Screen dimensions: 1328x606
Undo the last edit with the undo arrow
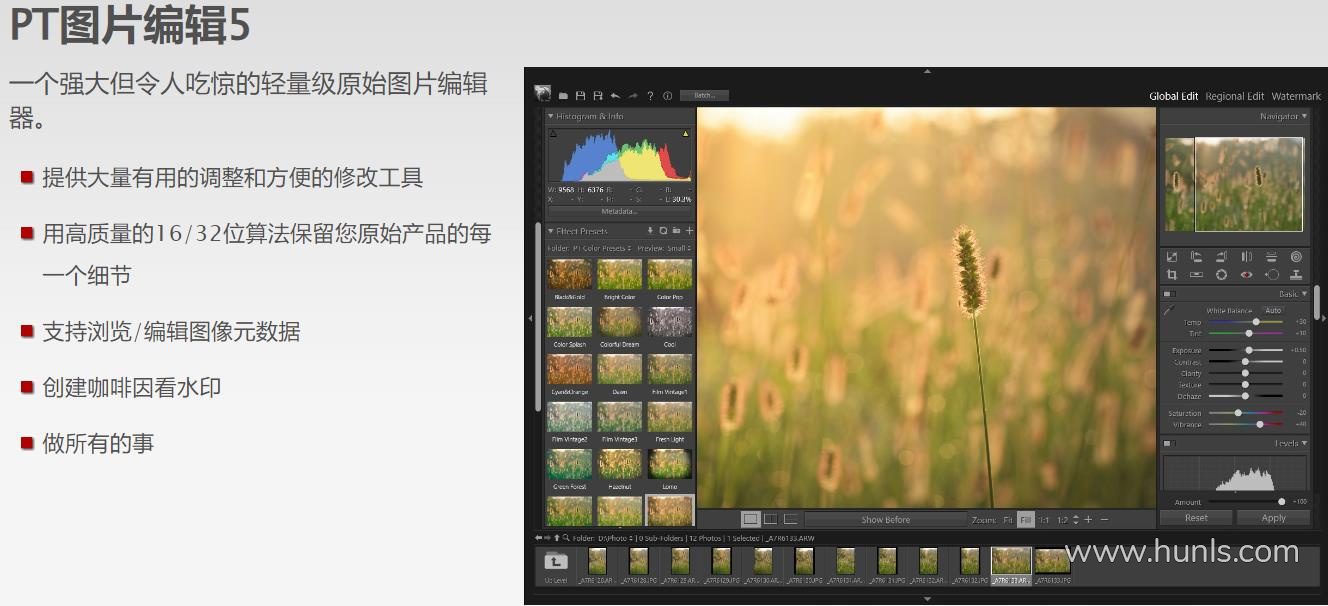615,96
